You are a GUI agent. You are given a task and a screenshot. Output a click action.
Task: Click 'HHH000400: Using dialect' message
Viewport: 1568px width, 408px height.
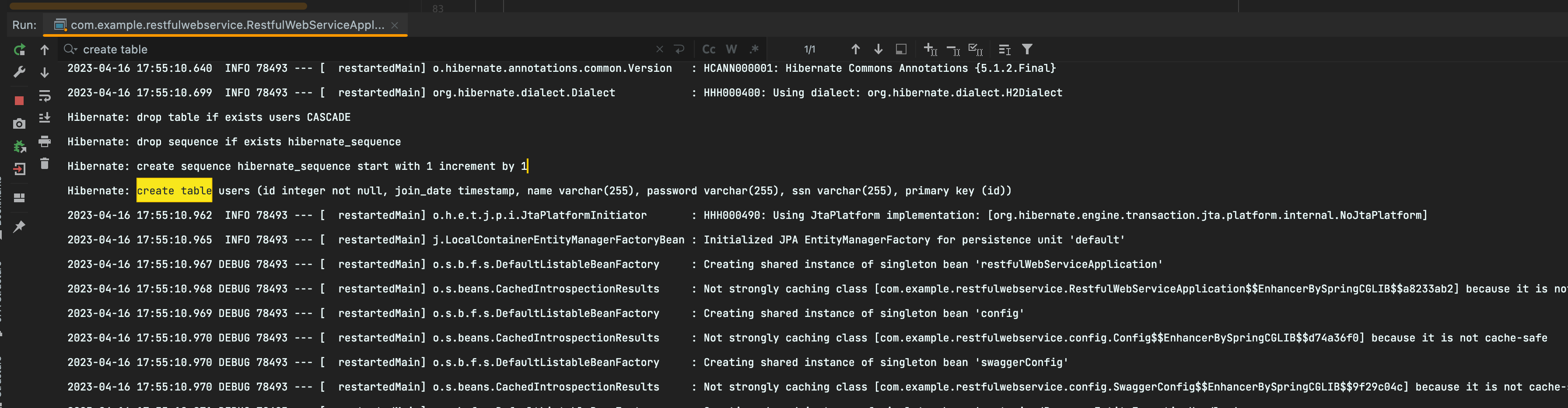pyautogui.click(x=882, y=92)
